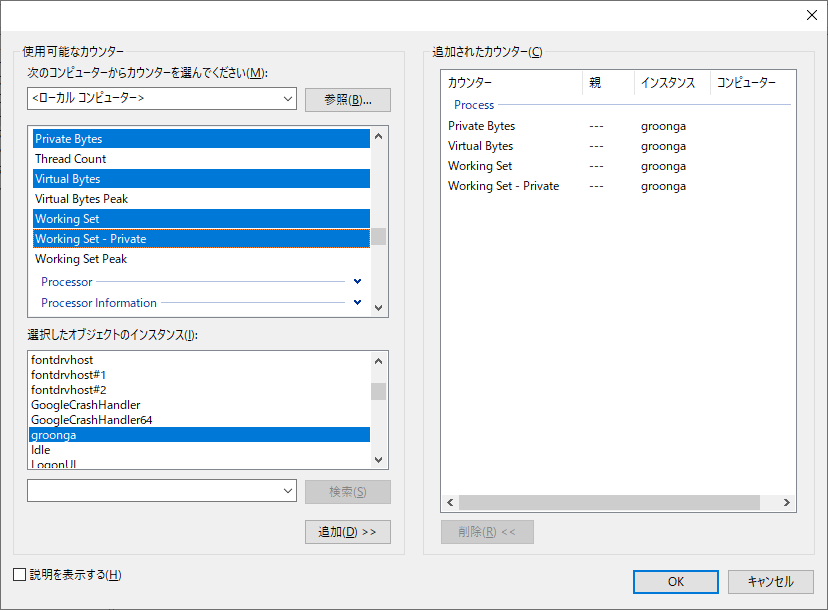Click the インスタンス column header

tap(667, 83)
